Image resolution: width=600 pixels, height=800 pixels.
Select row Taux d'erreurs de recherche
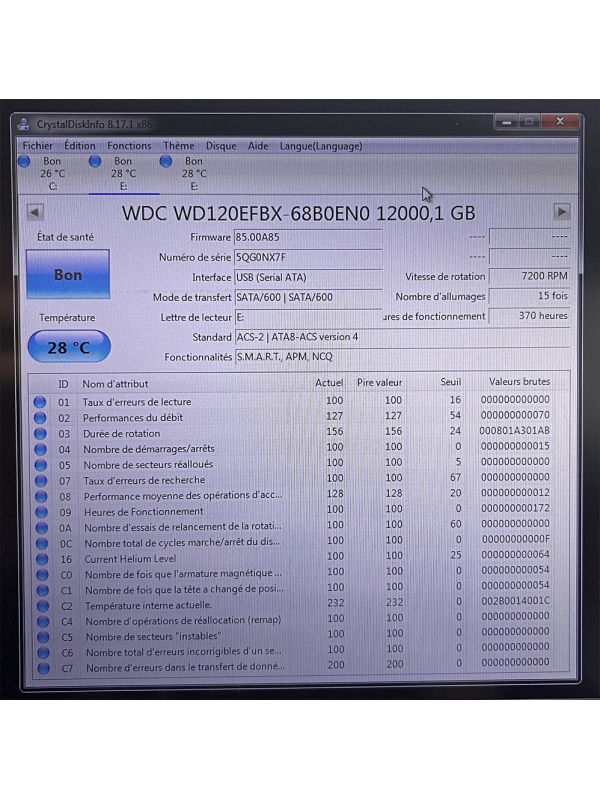(x=300, y=479)
